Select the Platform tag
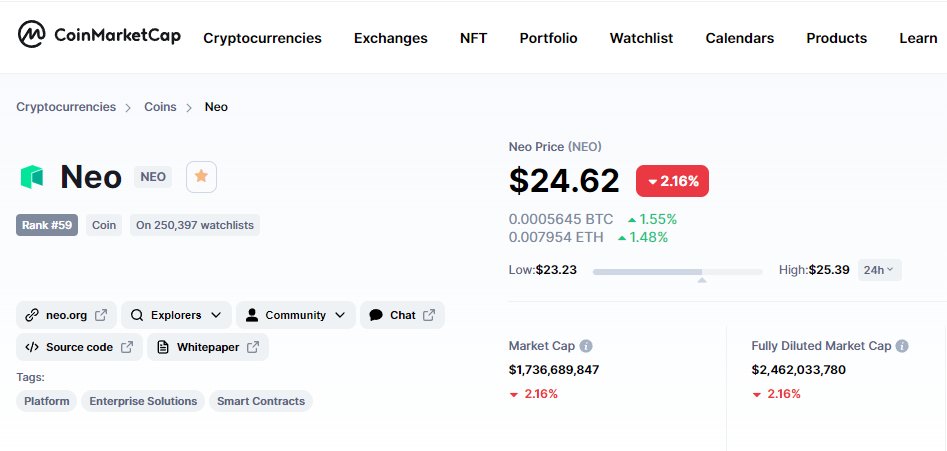 coord(47,401)
